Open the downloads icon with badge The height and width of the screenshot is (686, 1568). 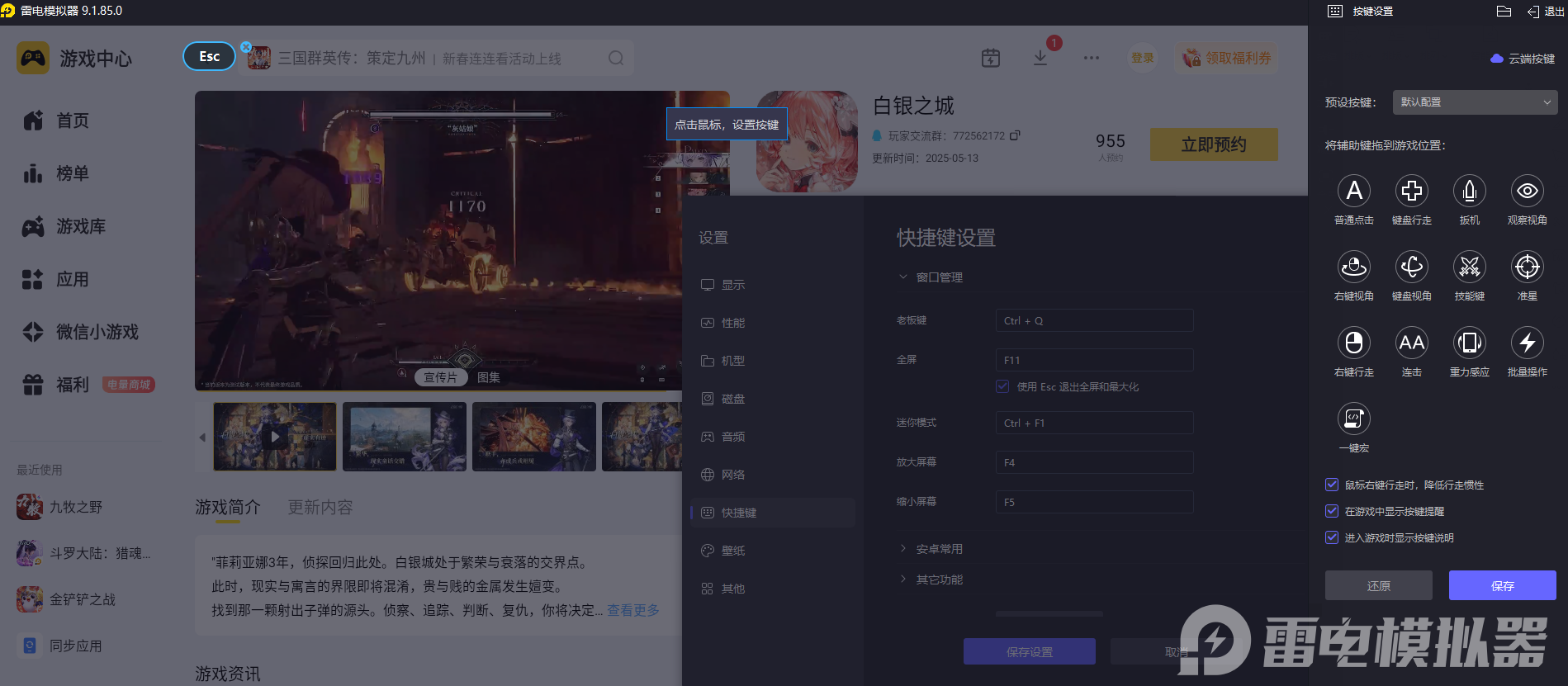pyautogui.click(x=1040, y=58)
